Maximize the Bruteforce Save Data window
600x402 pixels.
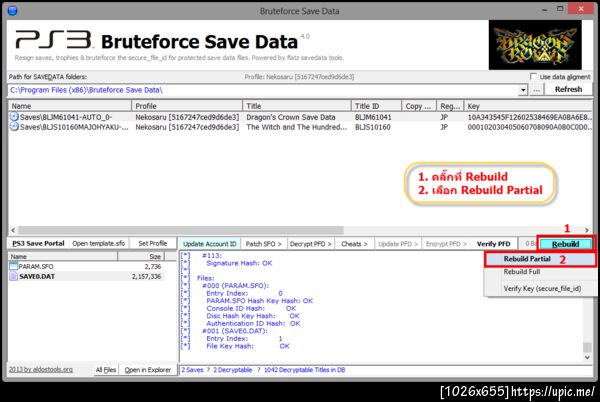tap(560, 9)
